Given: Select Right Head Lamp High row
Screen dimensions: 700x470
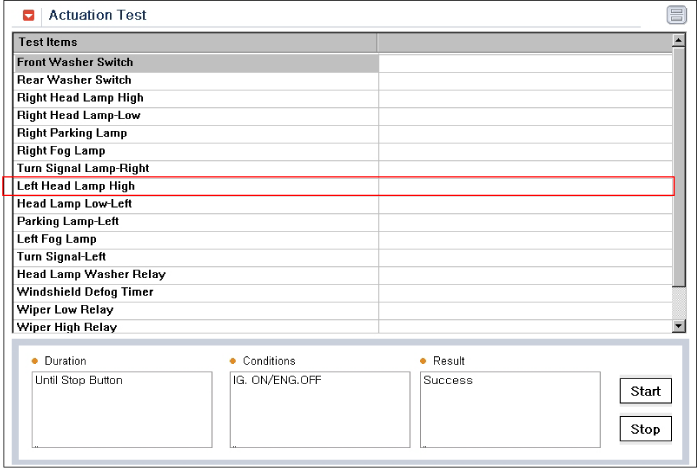Looking at the screenshot, I should coord(343,98).
